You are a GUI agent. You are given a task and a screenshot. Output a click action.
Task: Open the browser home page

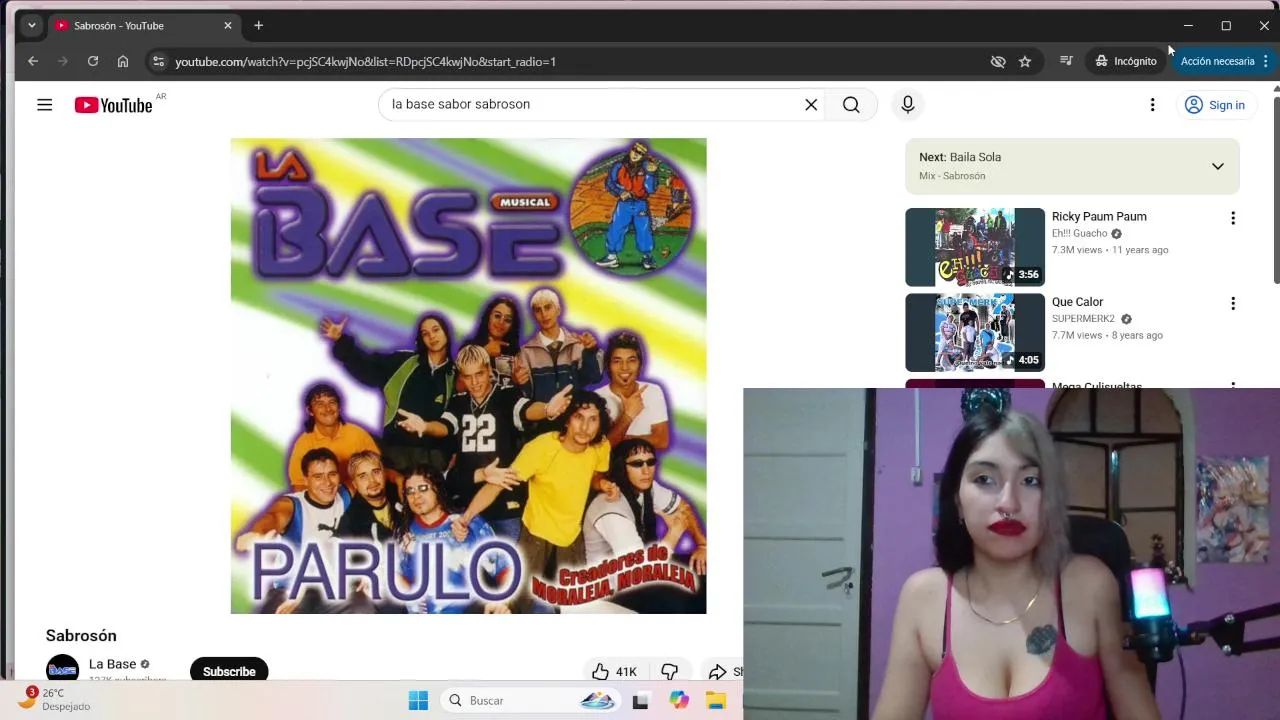(x=122, y=61)
